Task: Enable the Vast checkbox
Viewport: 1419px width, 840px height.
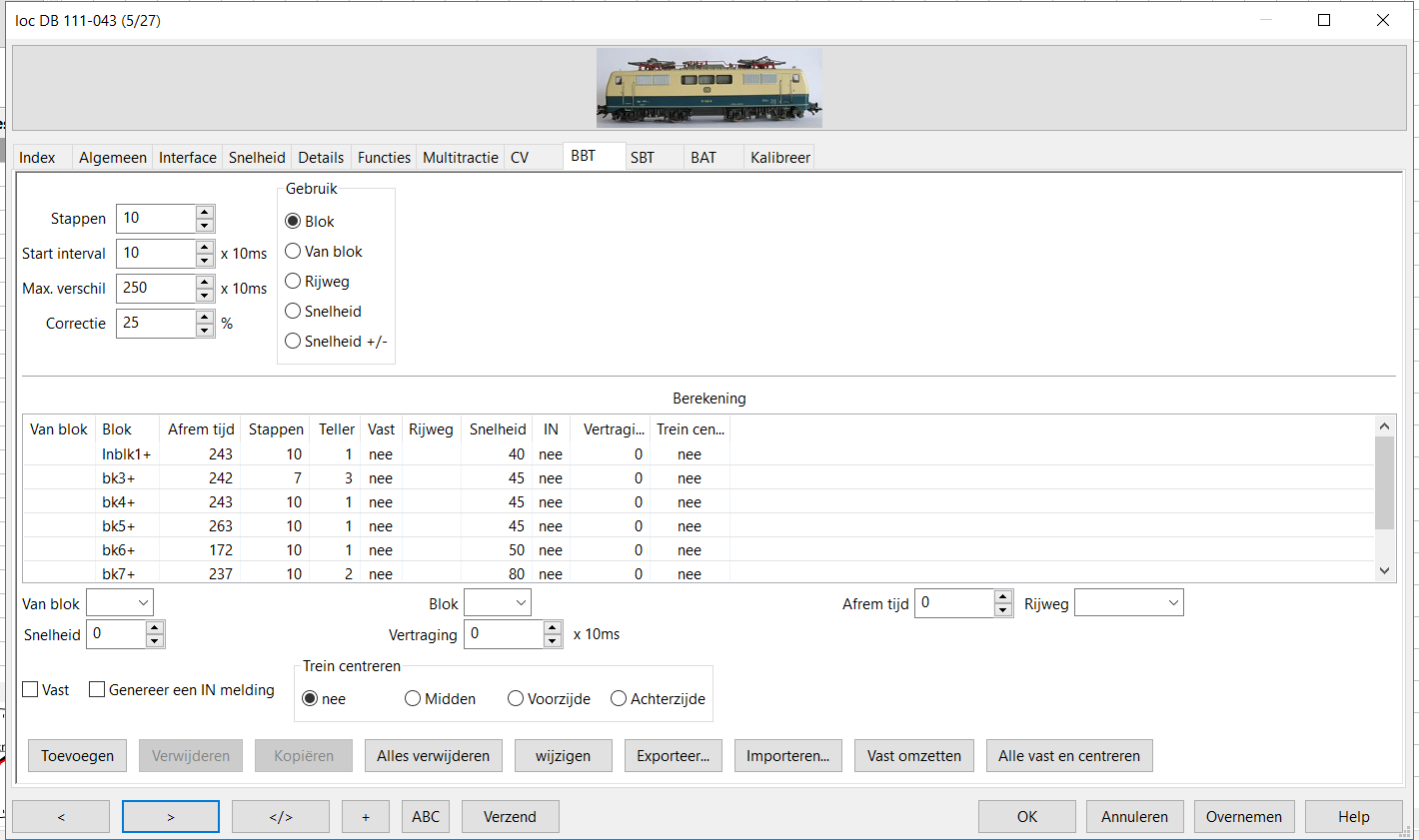Action: click(31, 689)
